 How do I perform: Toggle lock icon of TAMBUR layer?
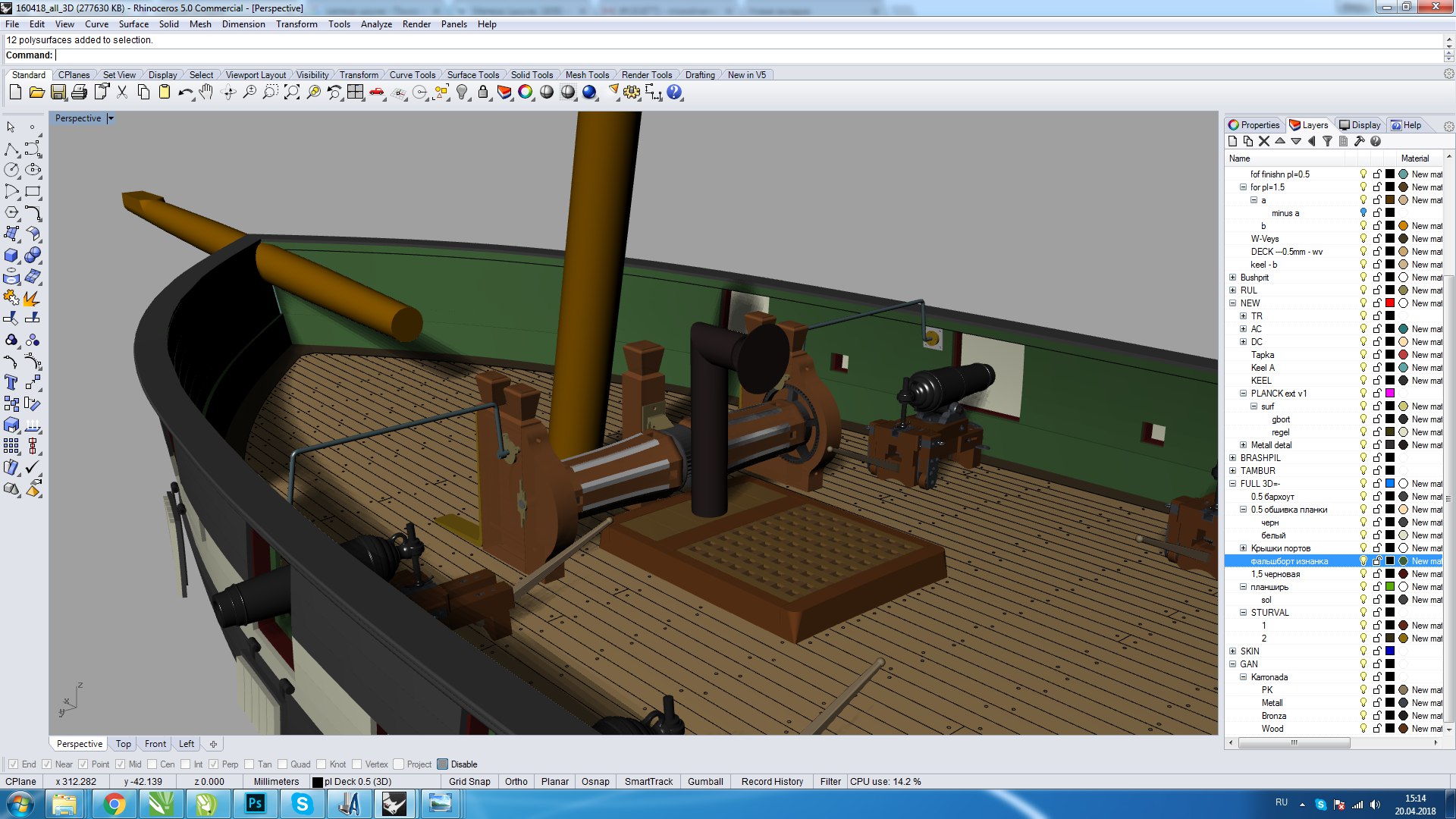click(x=1377, y=471)
